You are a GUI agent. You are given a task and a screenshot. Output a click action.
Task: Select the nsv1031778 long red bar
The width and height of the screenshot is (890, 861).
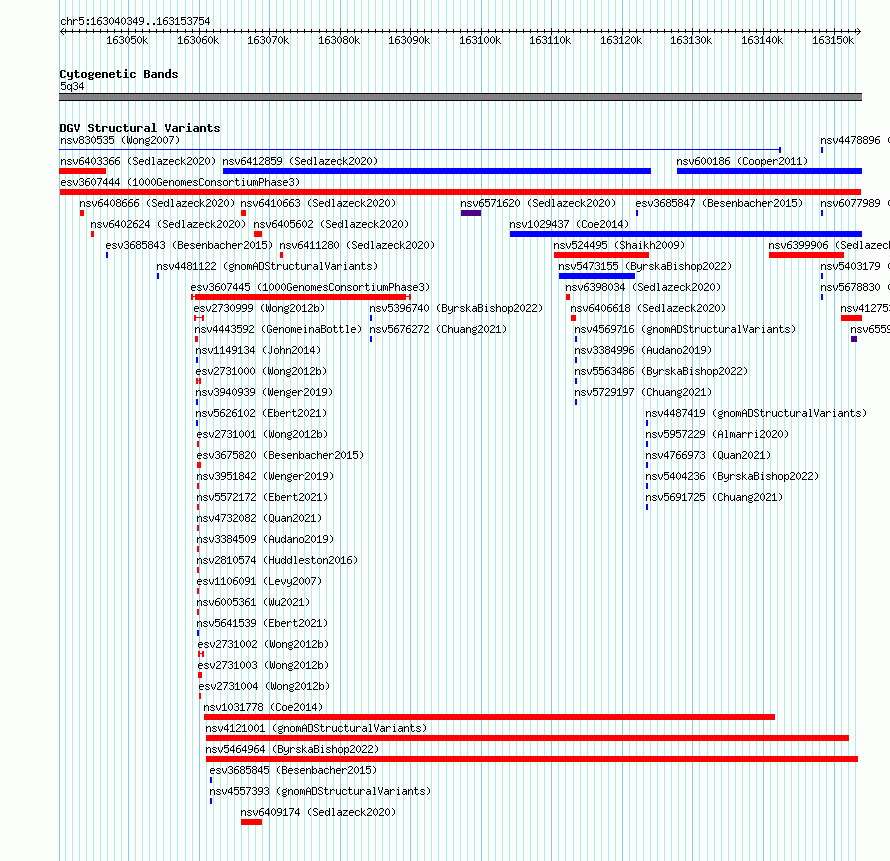coord(489,717)
